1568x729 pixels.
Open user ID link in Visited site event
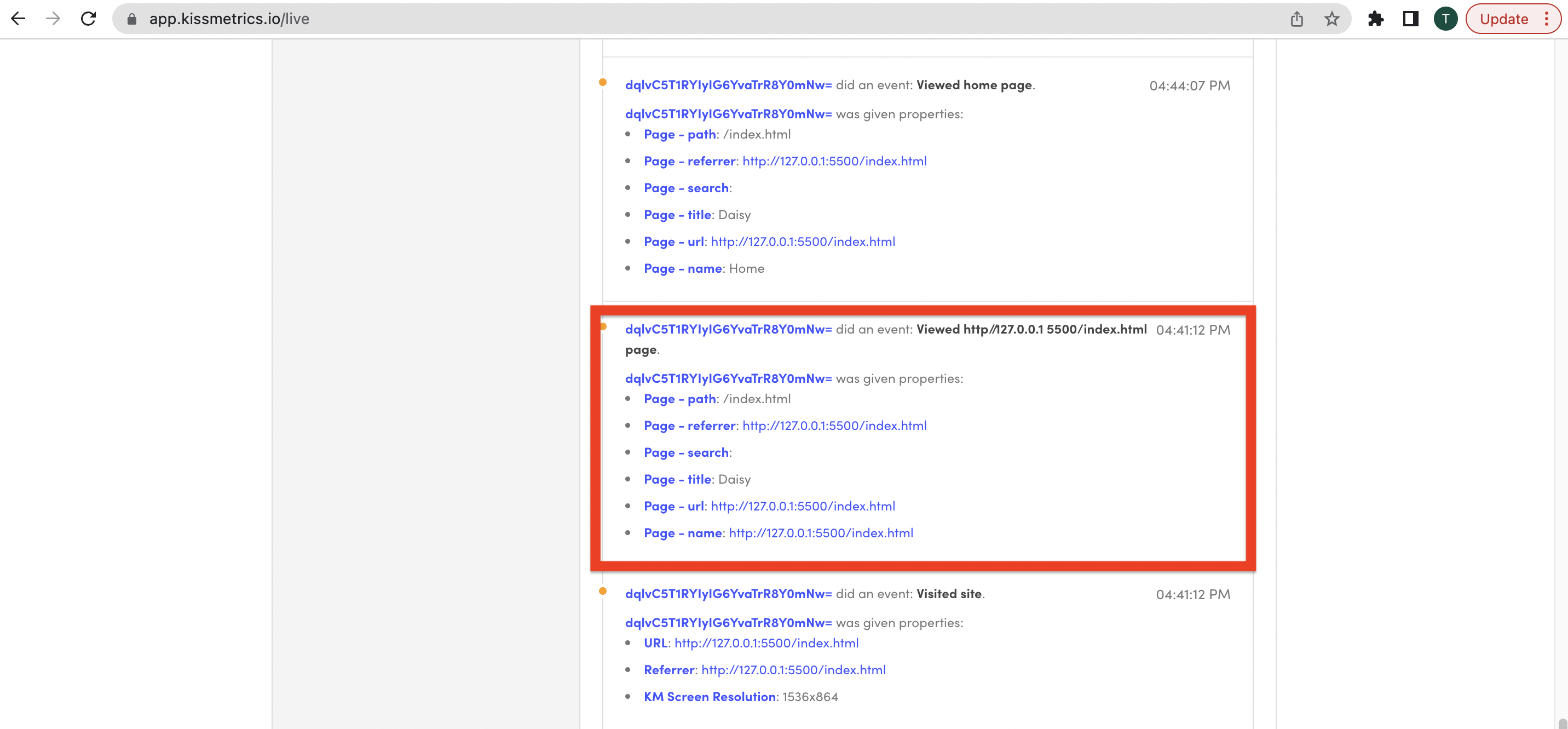[x=728, y=594]
